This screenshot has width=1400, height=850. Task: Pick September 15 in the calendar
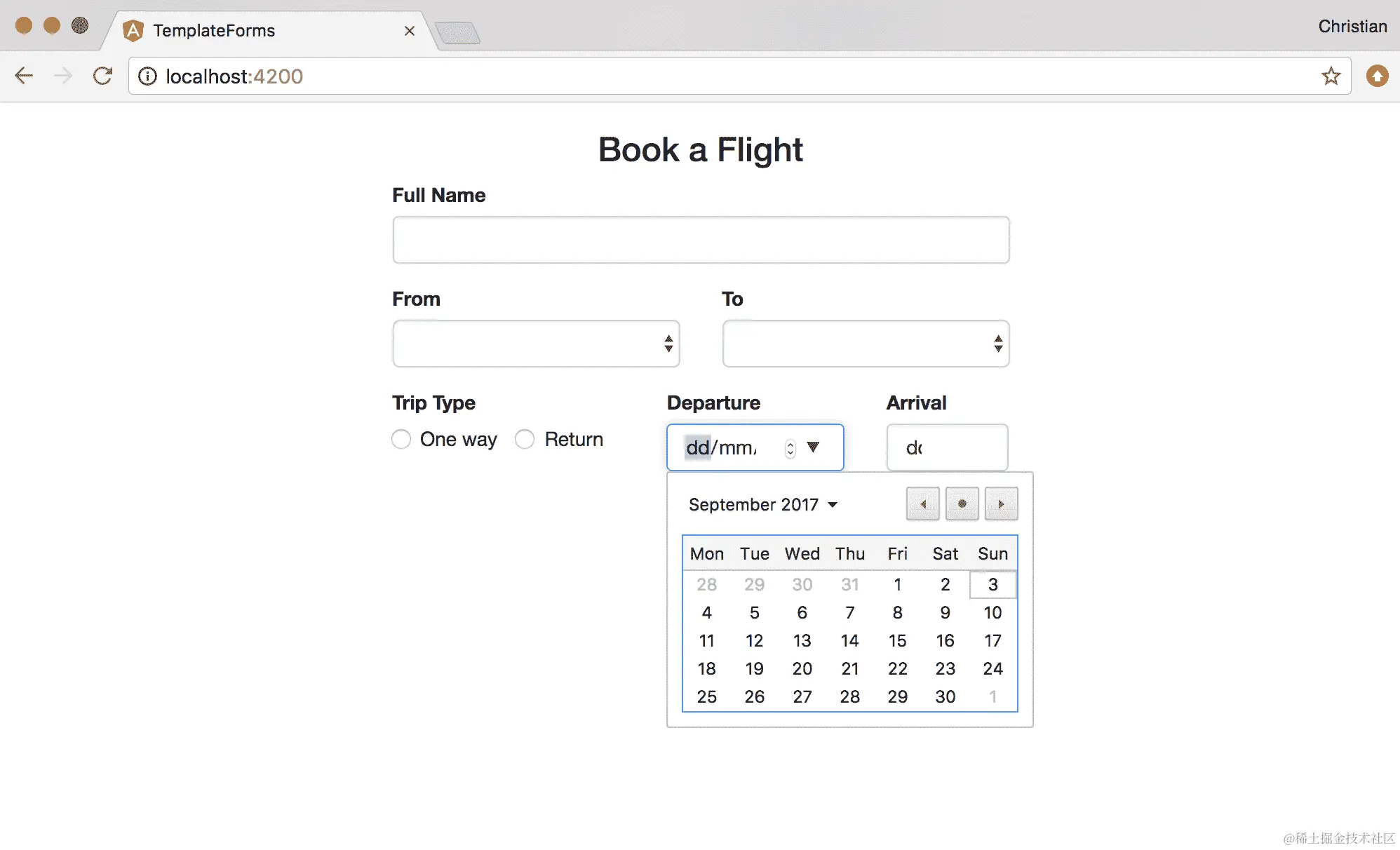pyautogui.click(x=897, y=641)
